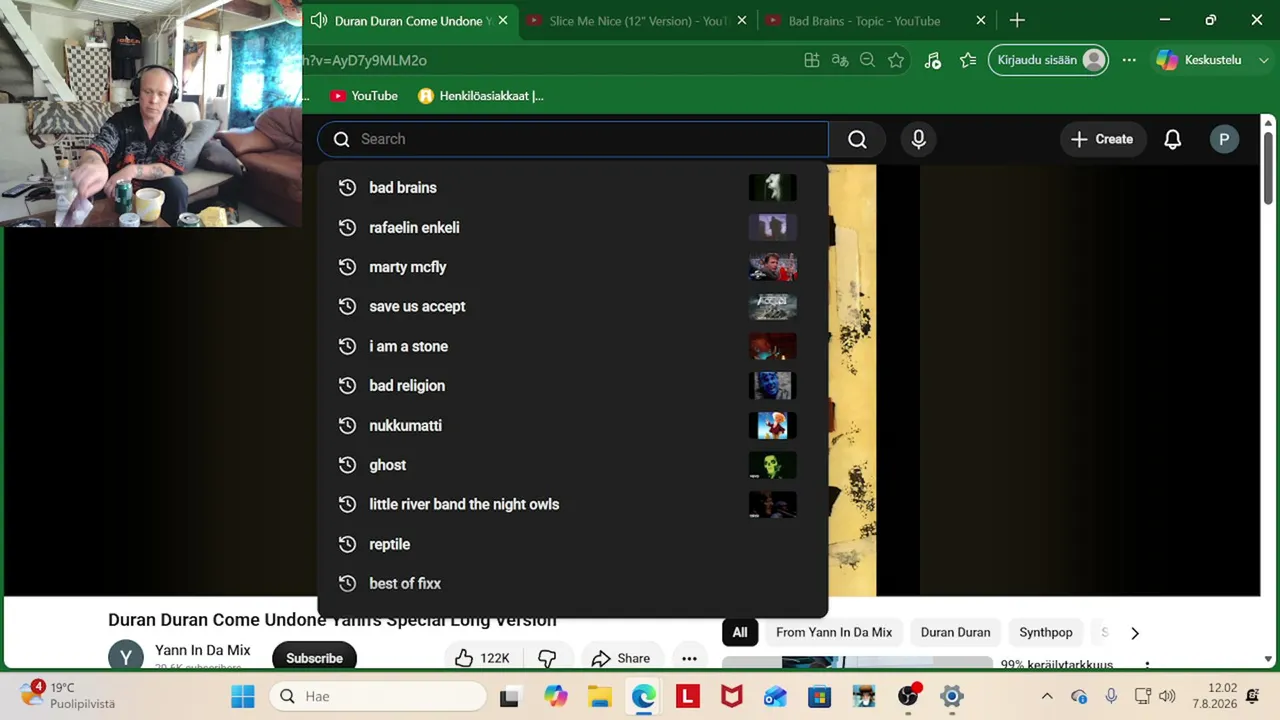The image size is (1280, 720).
Task: Open the weather widget showing 19°C
Action: (67, 695)
